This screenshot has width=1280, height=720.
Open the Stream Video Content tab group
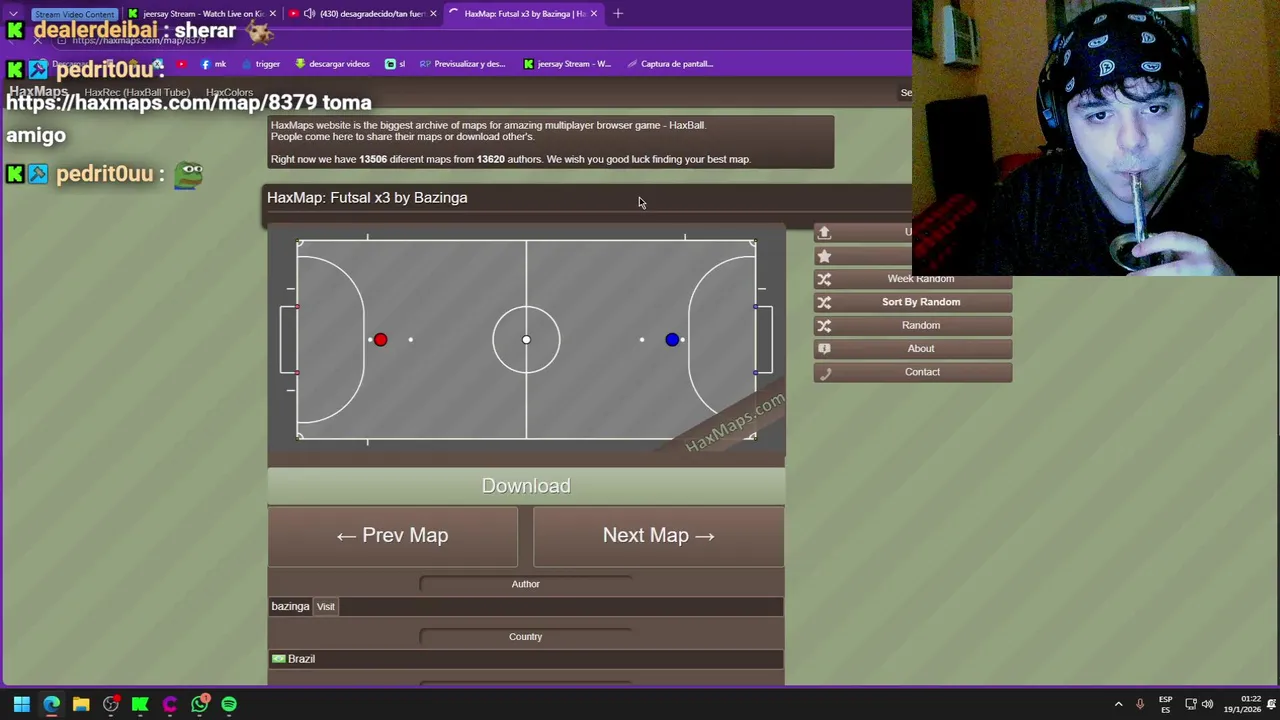(x=74, y=14)
